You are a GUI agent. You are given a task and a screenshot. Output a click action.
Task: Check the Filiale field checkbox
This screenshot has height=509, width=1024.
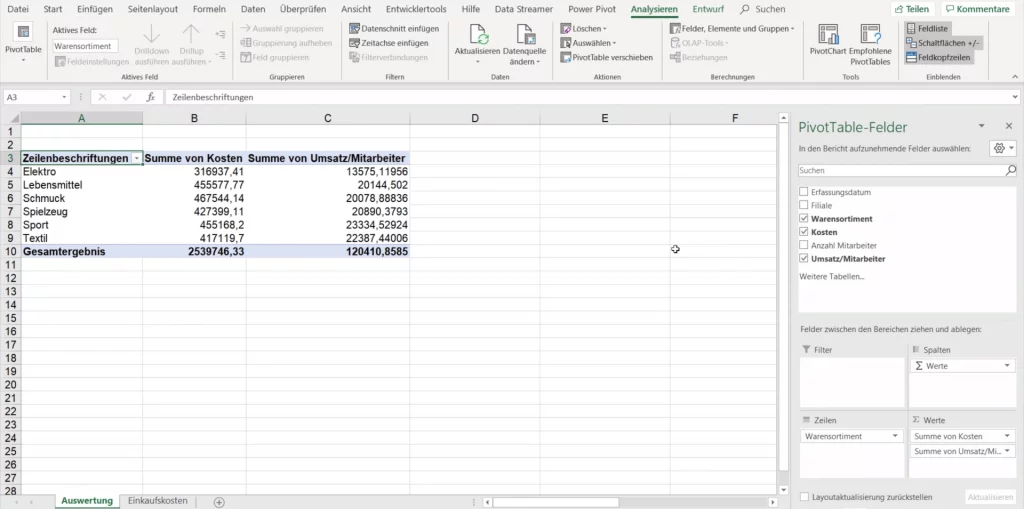803,205
